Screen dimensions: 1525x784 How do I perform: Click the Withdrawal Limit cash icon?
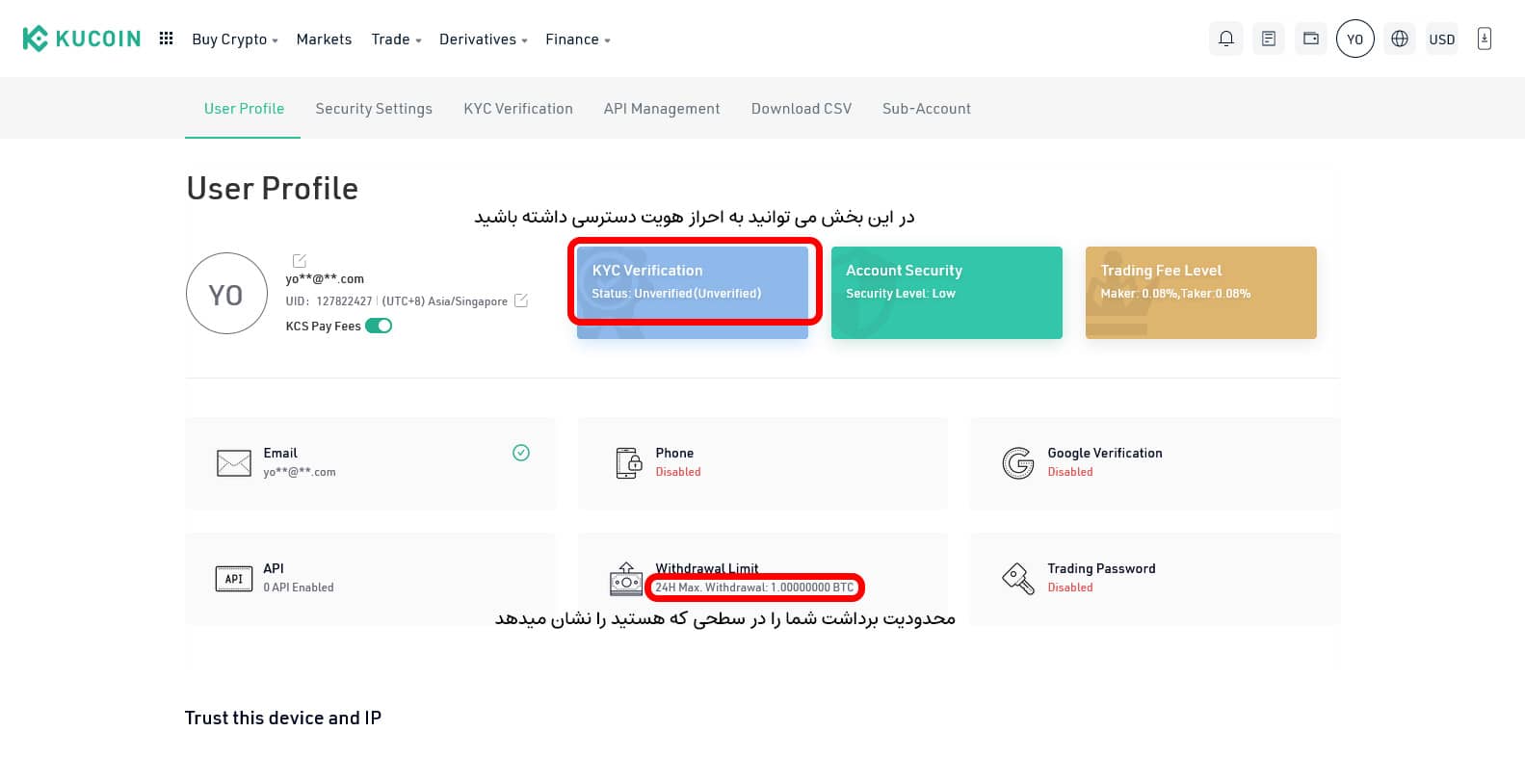(x=625, y=579)
